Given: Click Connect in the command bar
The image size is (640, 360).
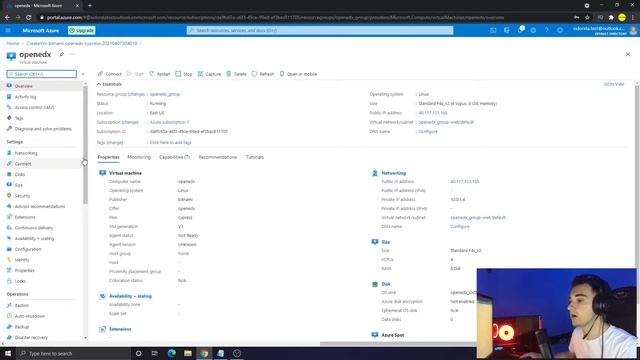Looking at the screenshot, I should tap(109, 74).
